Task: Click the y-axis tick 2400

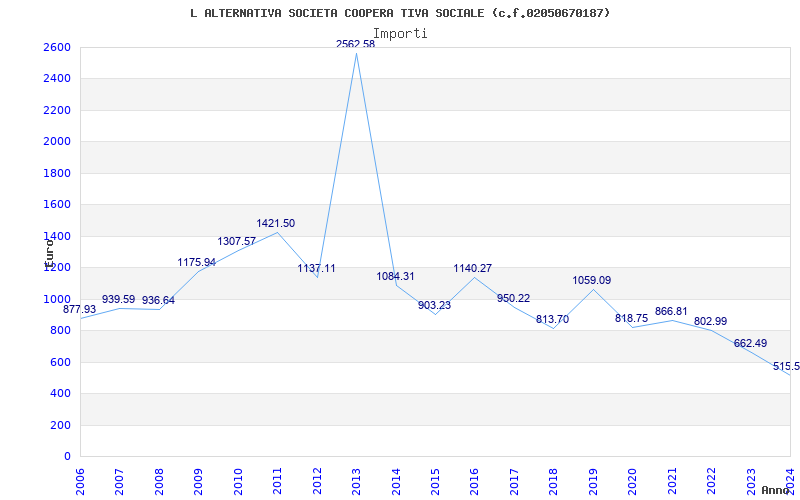Action: click(x=57, y=79)
